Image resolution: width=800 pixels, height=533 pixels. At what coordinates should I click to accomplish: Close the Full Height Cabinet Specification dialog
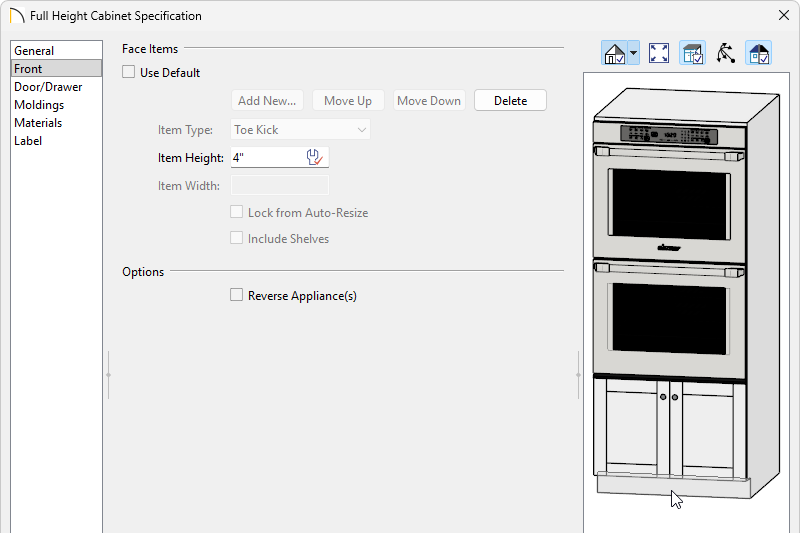(x=784, y=15)
